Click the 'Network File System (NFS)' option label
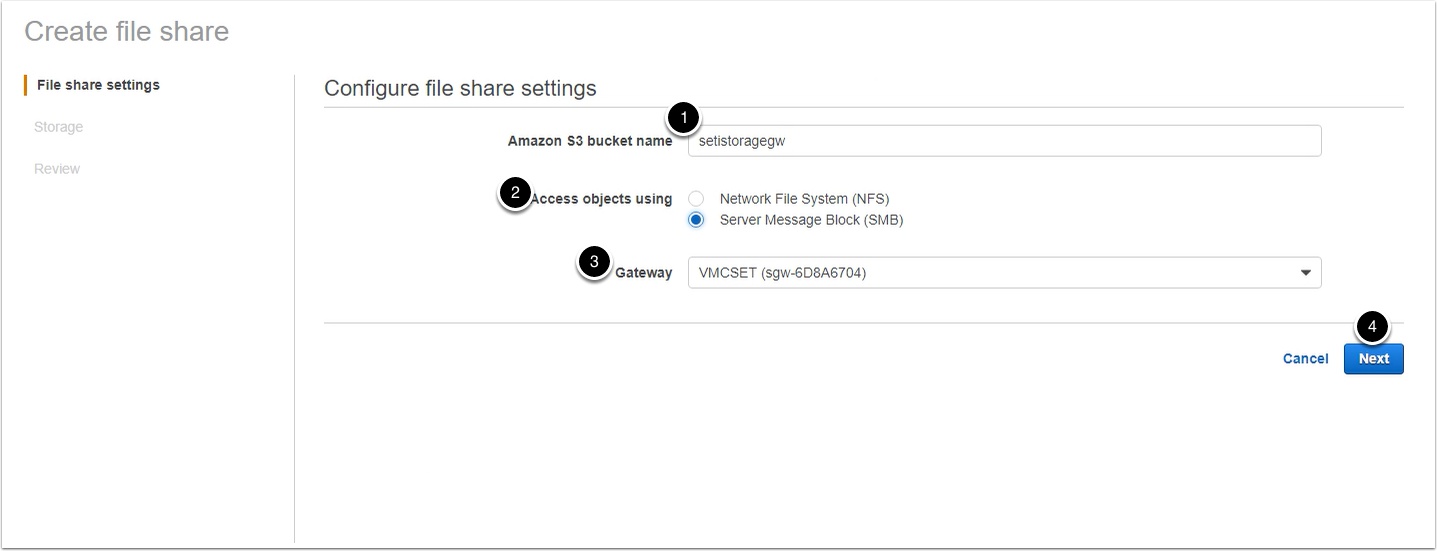Screen dimensions: 1437x551 [x=804, y=199]
